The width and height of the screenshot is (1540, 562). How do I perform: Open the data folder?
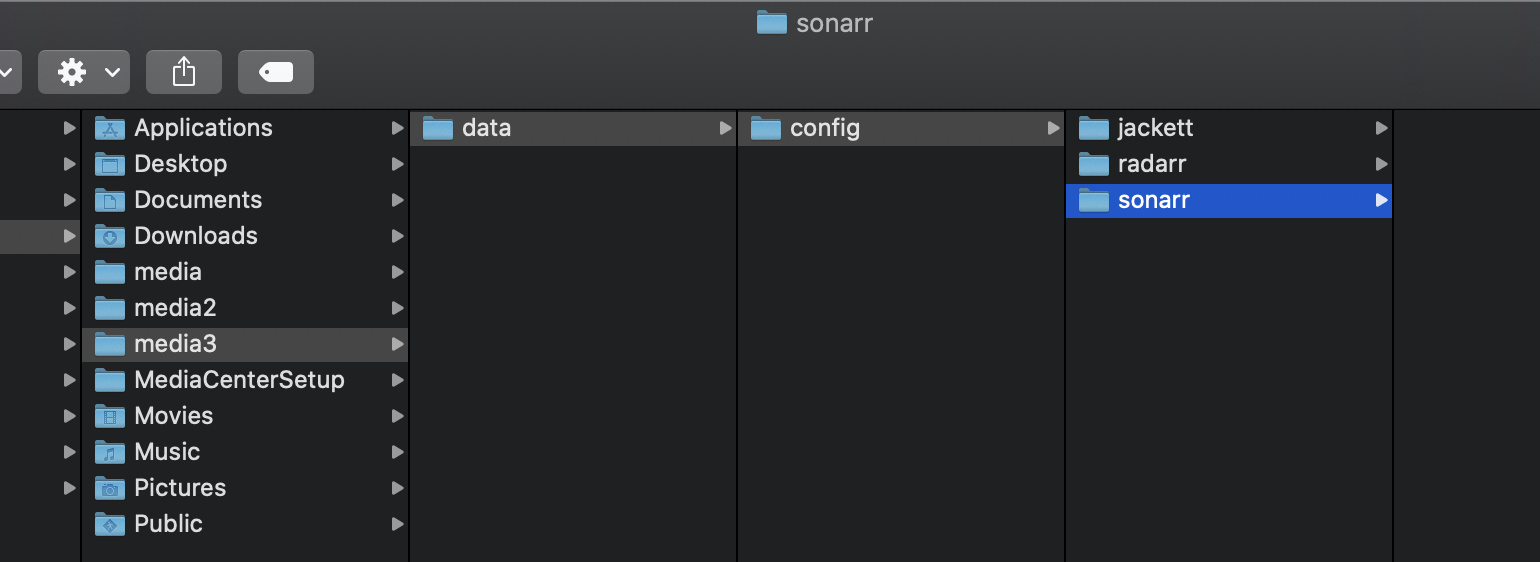[x=573, y=128]
